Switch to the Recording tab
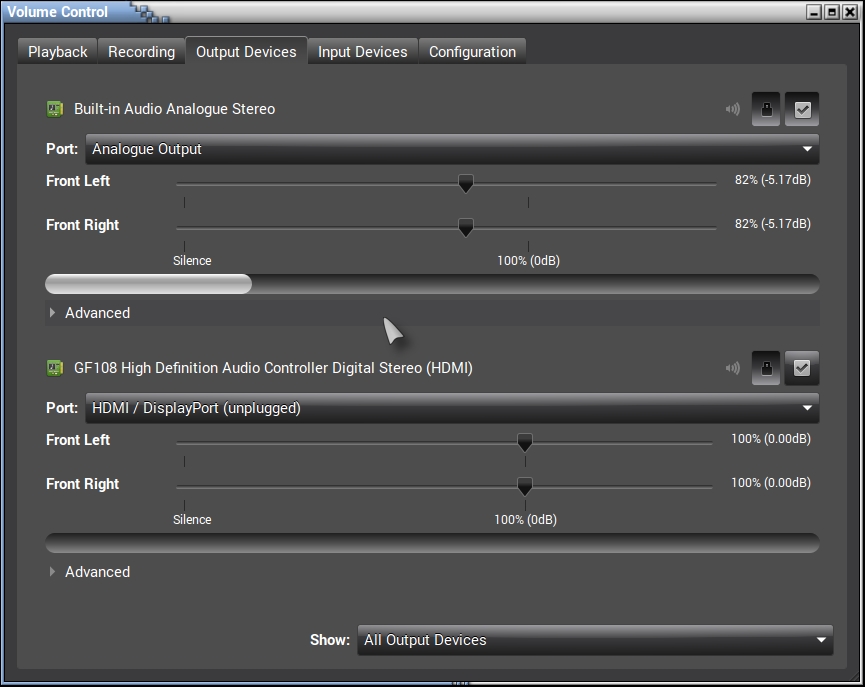865x687 pixels. click(141, 52)
